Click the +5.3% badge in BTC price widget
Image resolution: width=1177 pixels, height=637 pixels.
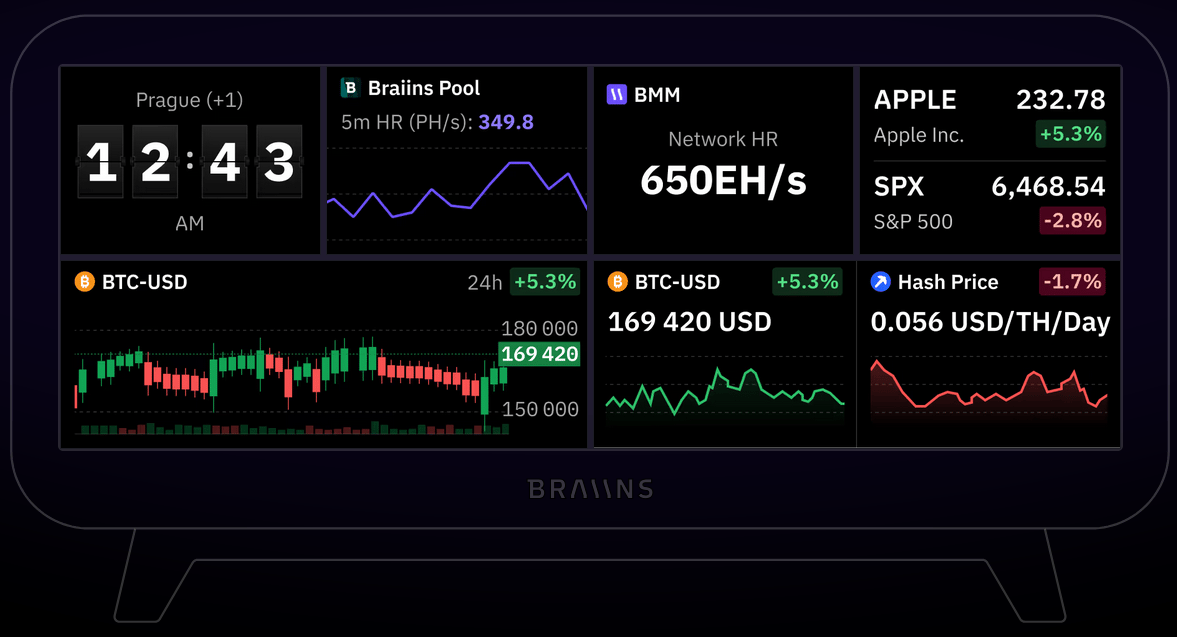click(x=808, y=282)
